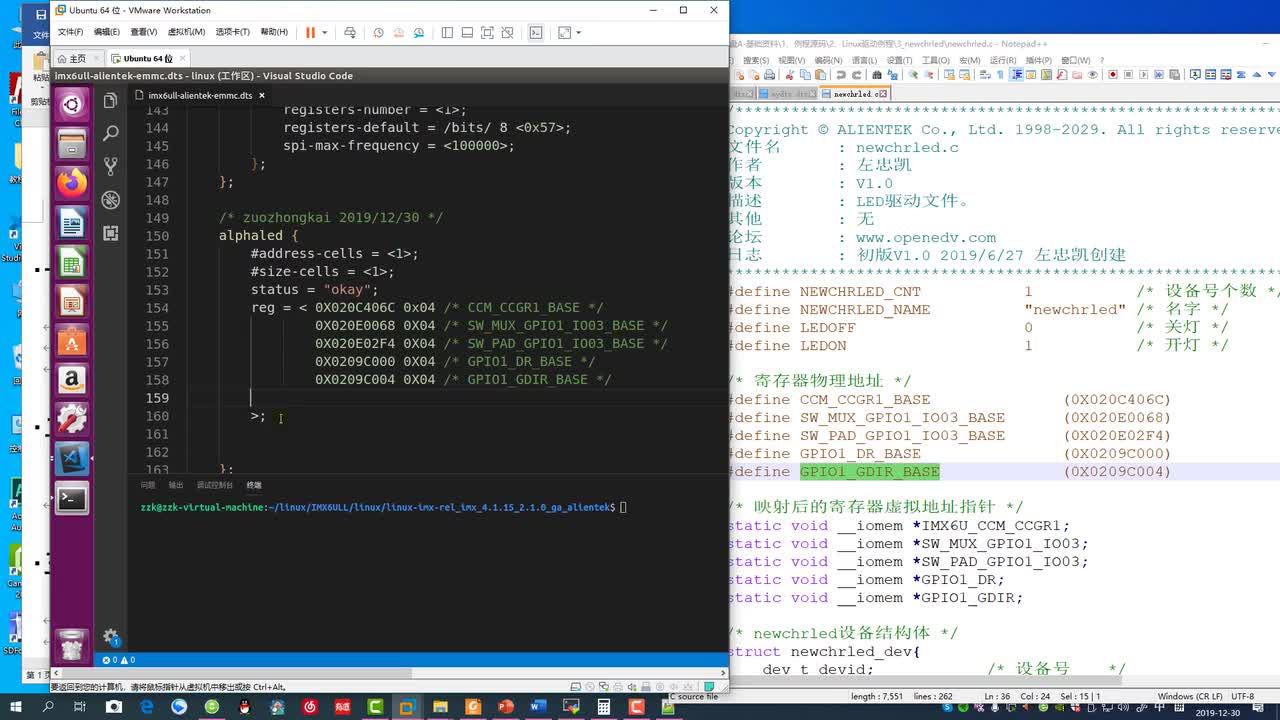
Task: Click Notepad++ Find toolbar icon
Action: tap(877, 75)
